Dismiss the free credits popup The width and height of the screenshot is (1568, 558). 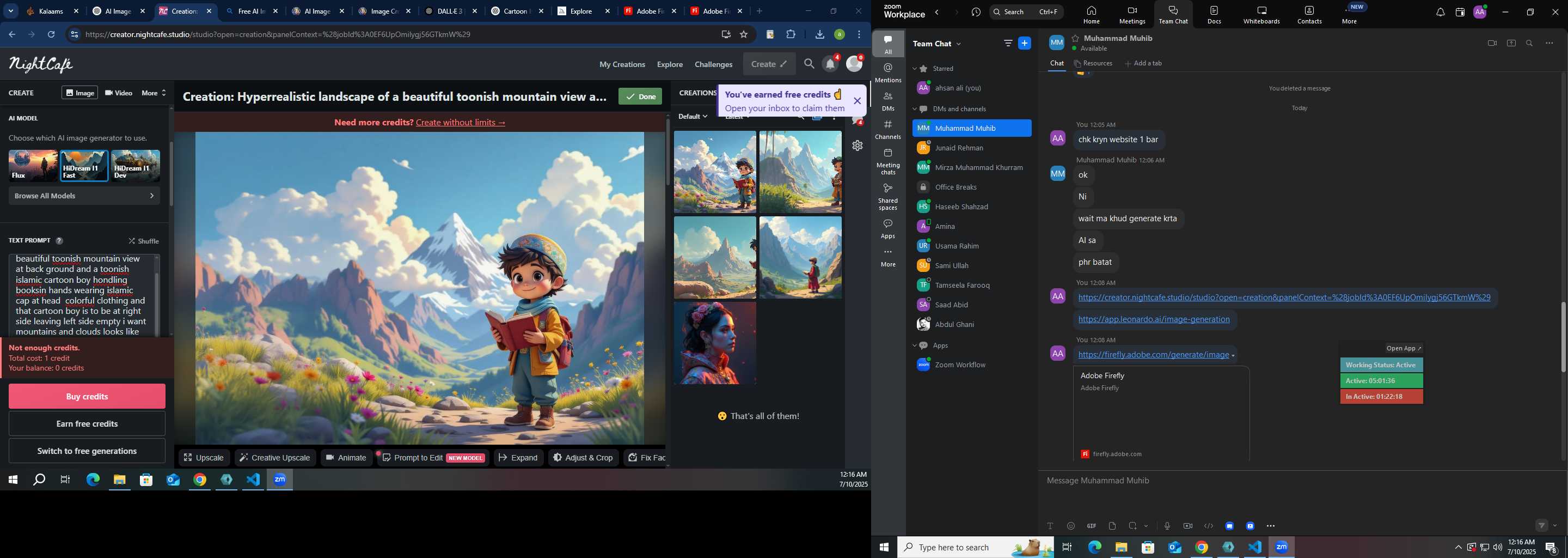pos(857,101)
